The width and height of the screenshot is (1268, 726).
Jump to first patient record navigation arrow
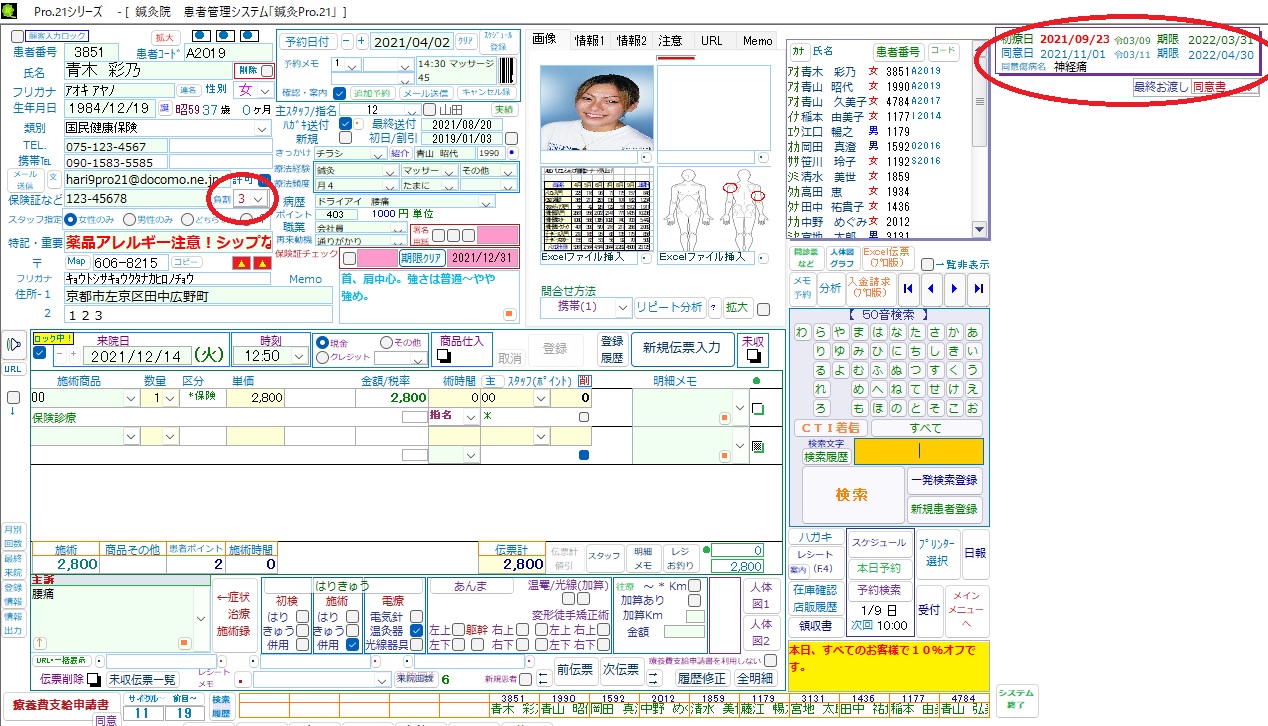click(x=907, y=288)
